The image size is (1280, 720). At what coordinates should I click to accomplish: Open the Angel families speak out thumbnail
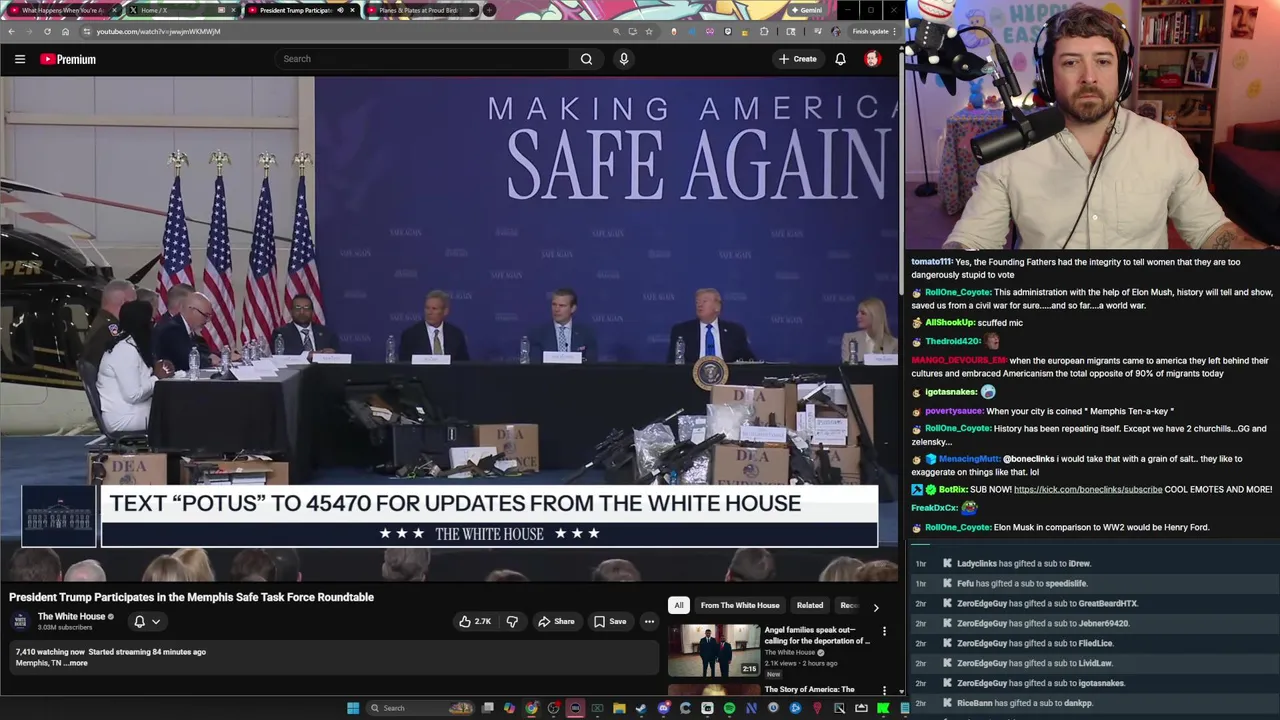coord(714,650)
